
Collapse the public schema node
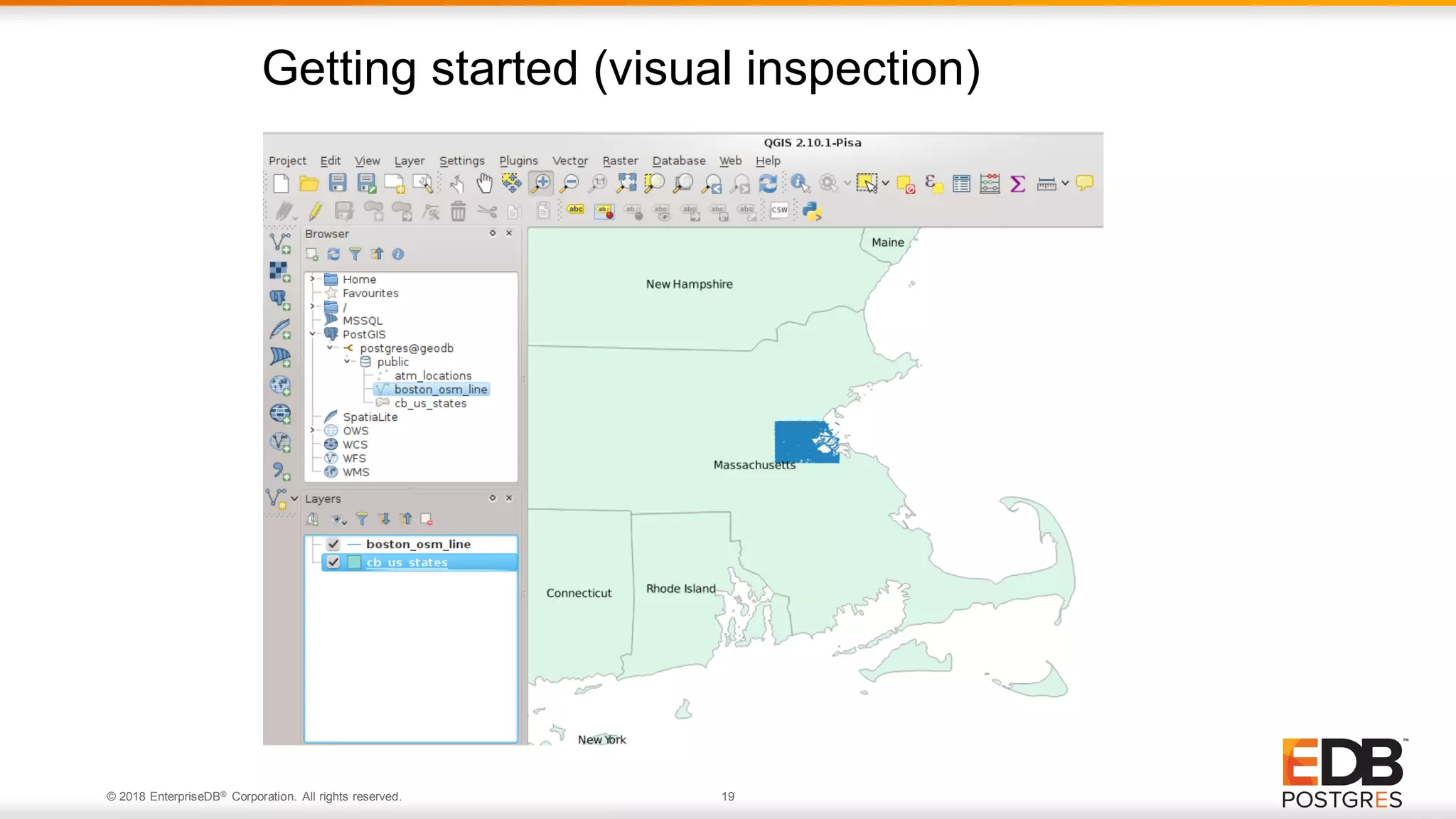(x=347, y=361)
